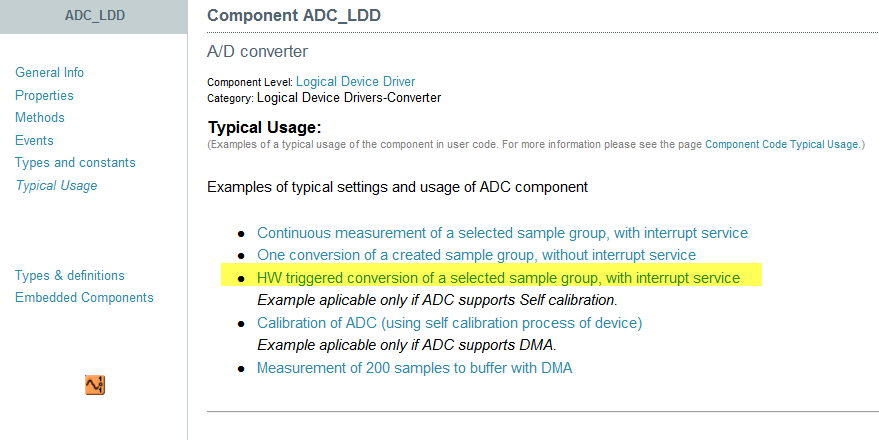Screen dimensions: 879x440
Task: Click the Logical Device Driver component level link
Action: pyautogui.click(x=355, y=82)
